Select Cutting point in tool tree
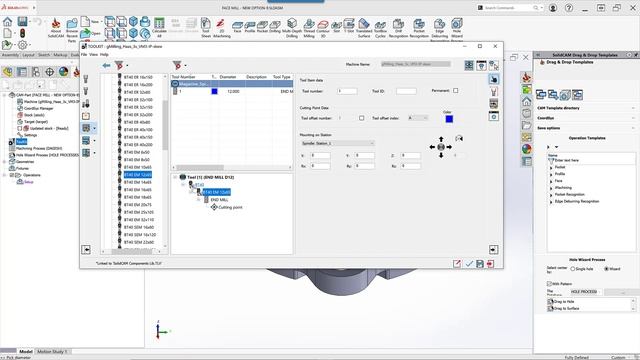 coord(230,207)
